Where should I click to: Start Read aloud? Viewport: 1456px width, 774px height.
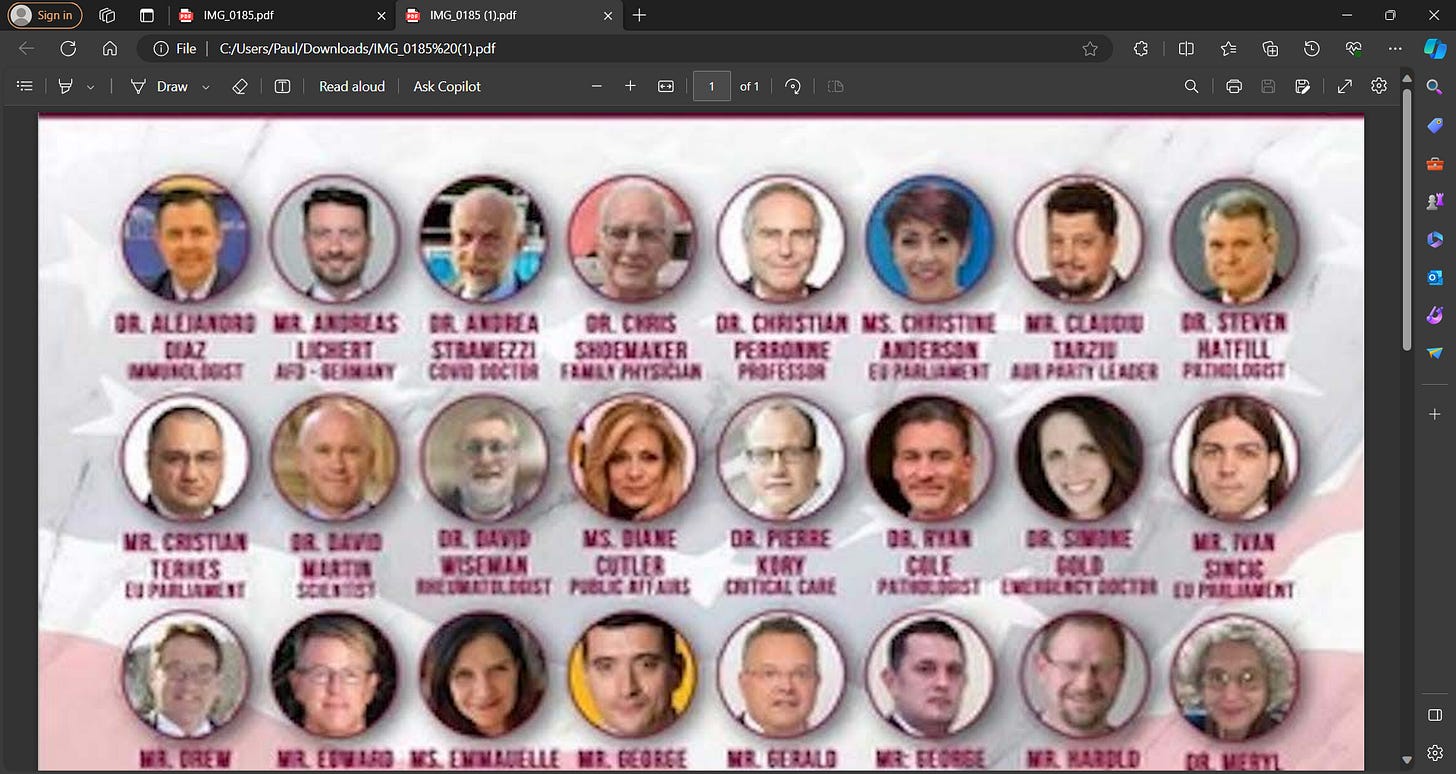point(352,87)
